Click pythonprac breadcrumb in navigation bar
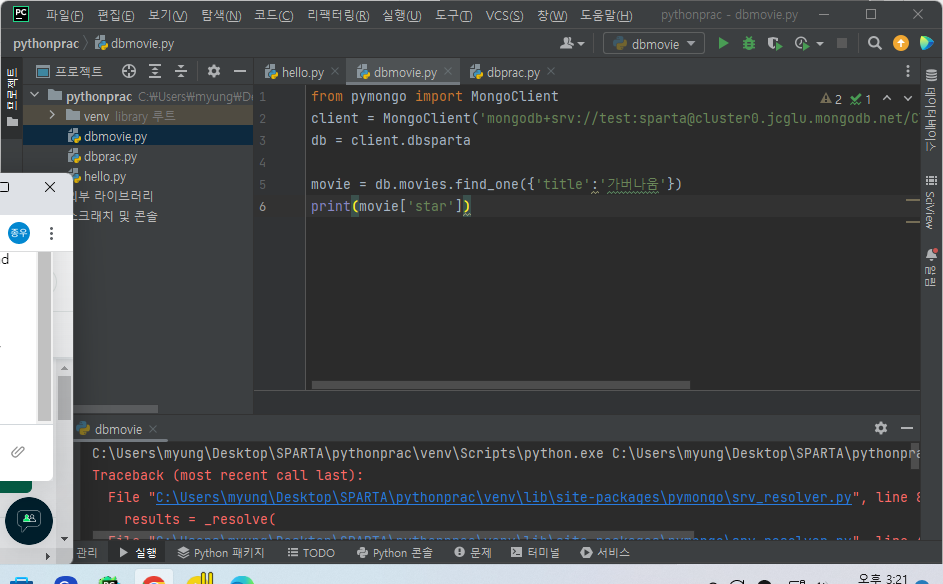 pos(46,43)
